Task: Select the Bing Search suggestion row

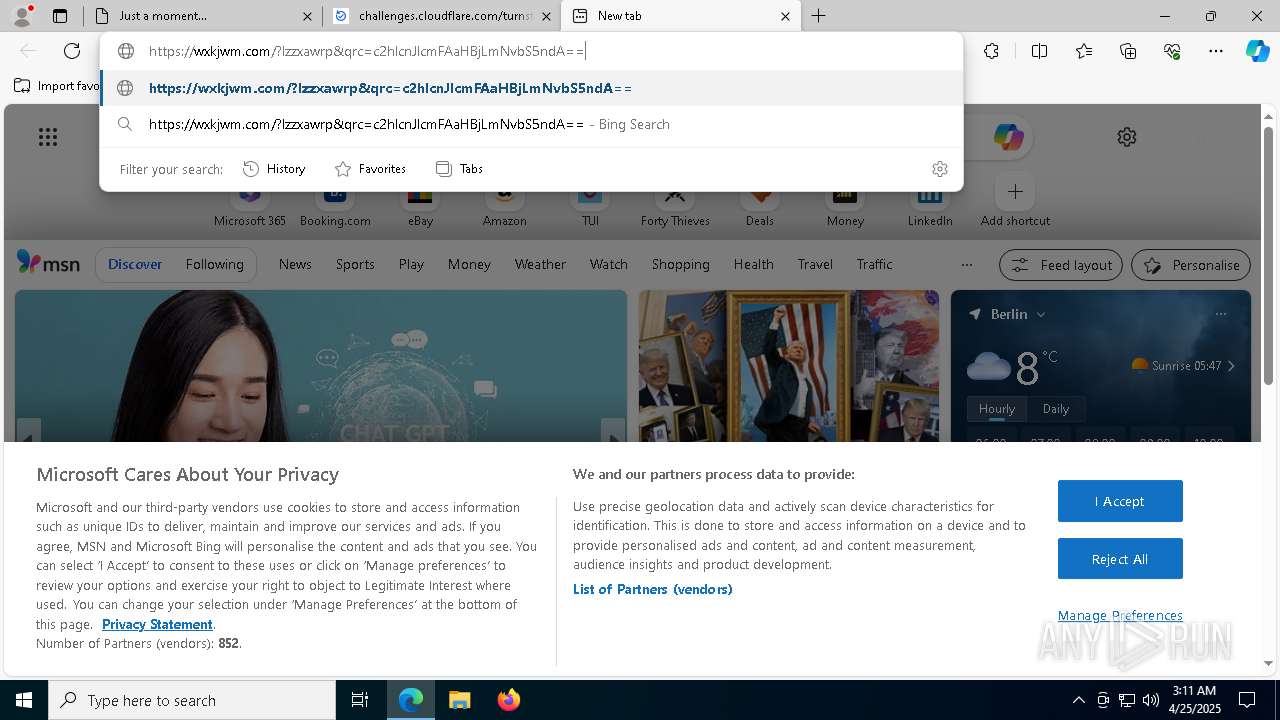Action: [532, 124]
